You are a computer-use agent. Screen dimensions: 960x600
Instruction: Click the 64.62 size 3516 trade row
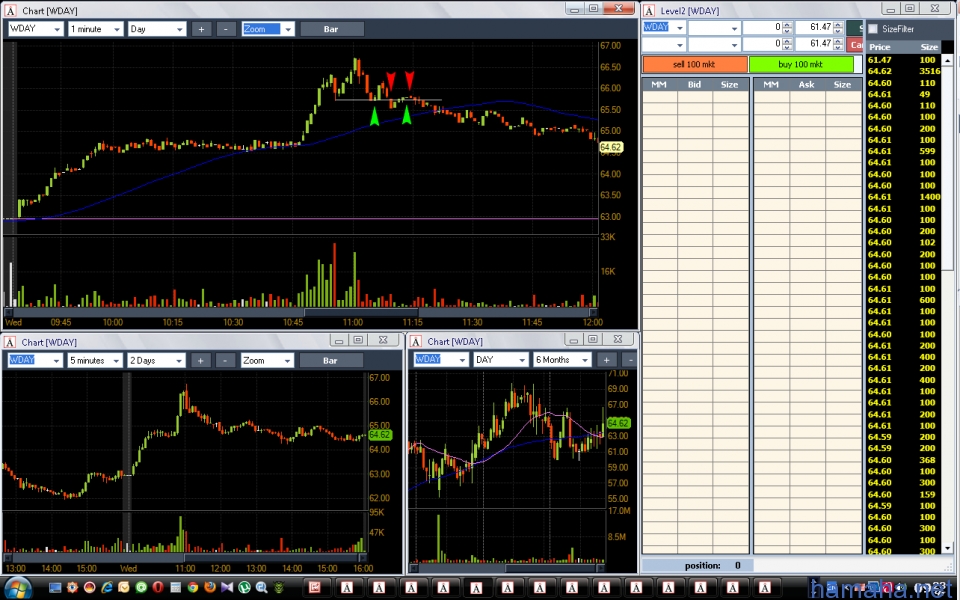point(904,71)
